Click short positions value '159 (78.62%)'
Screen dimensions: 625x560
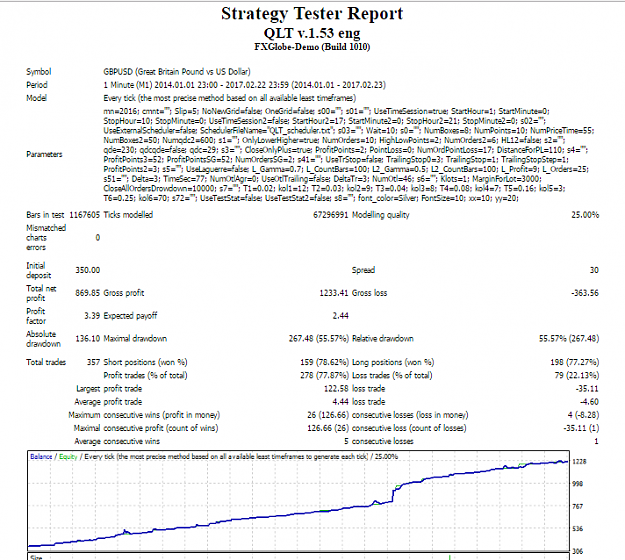point(324,362)
